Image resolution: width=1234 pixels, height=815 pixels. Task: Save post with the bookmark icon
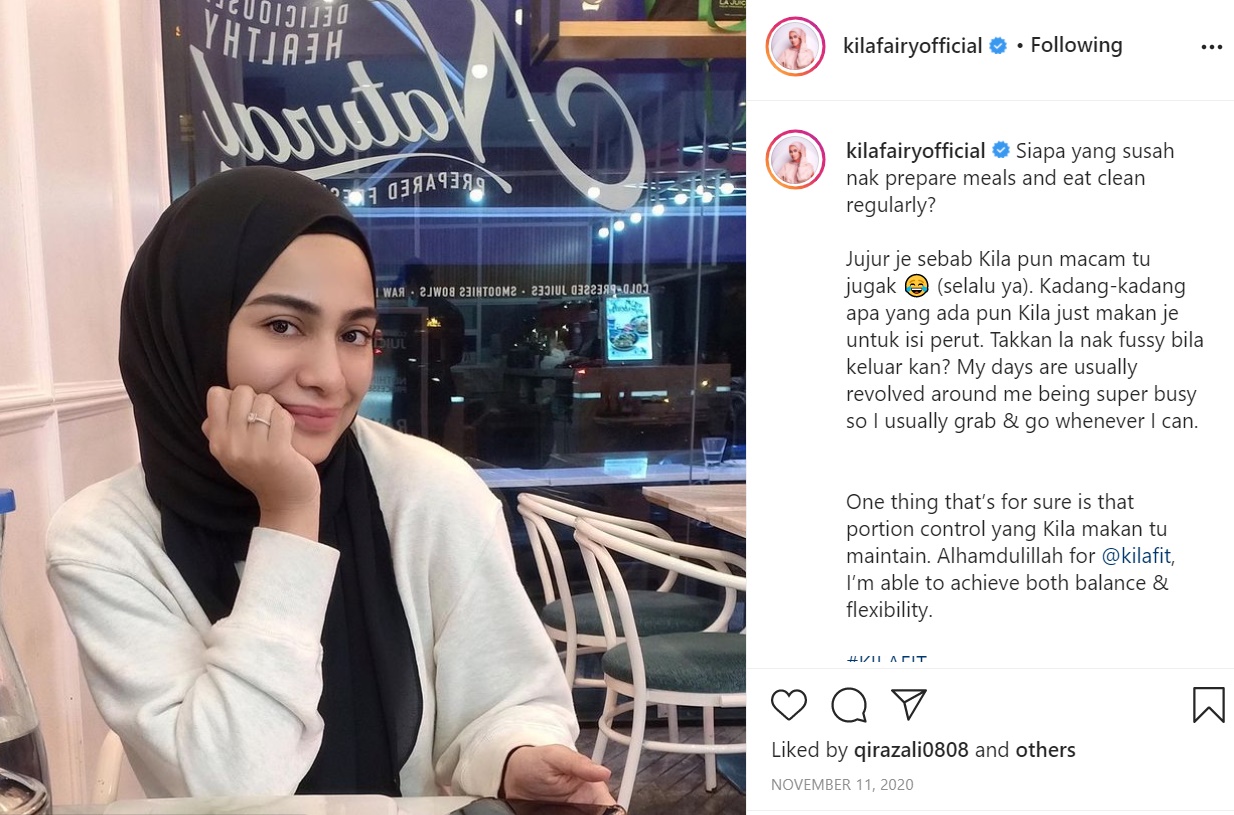click(1208, 705)
